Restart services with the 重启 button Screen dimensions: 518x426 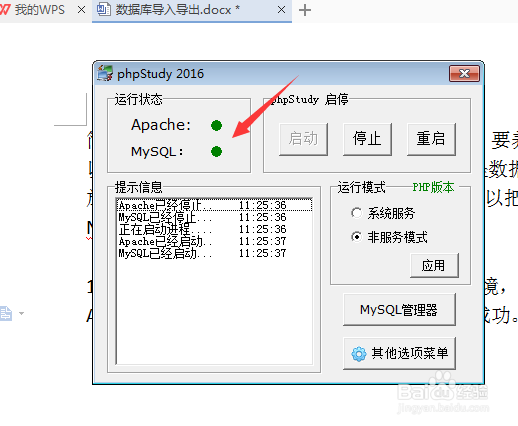point(431,139)
